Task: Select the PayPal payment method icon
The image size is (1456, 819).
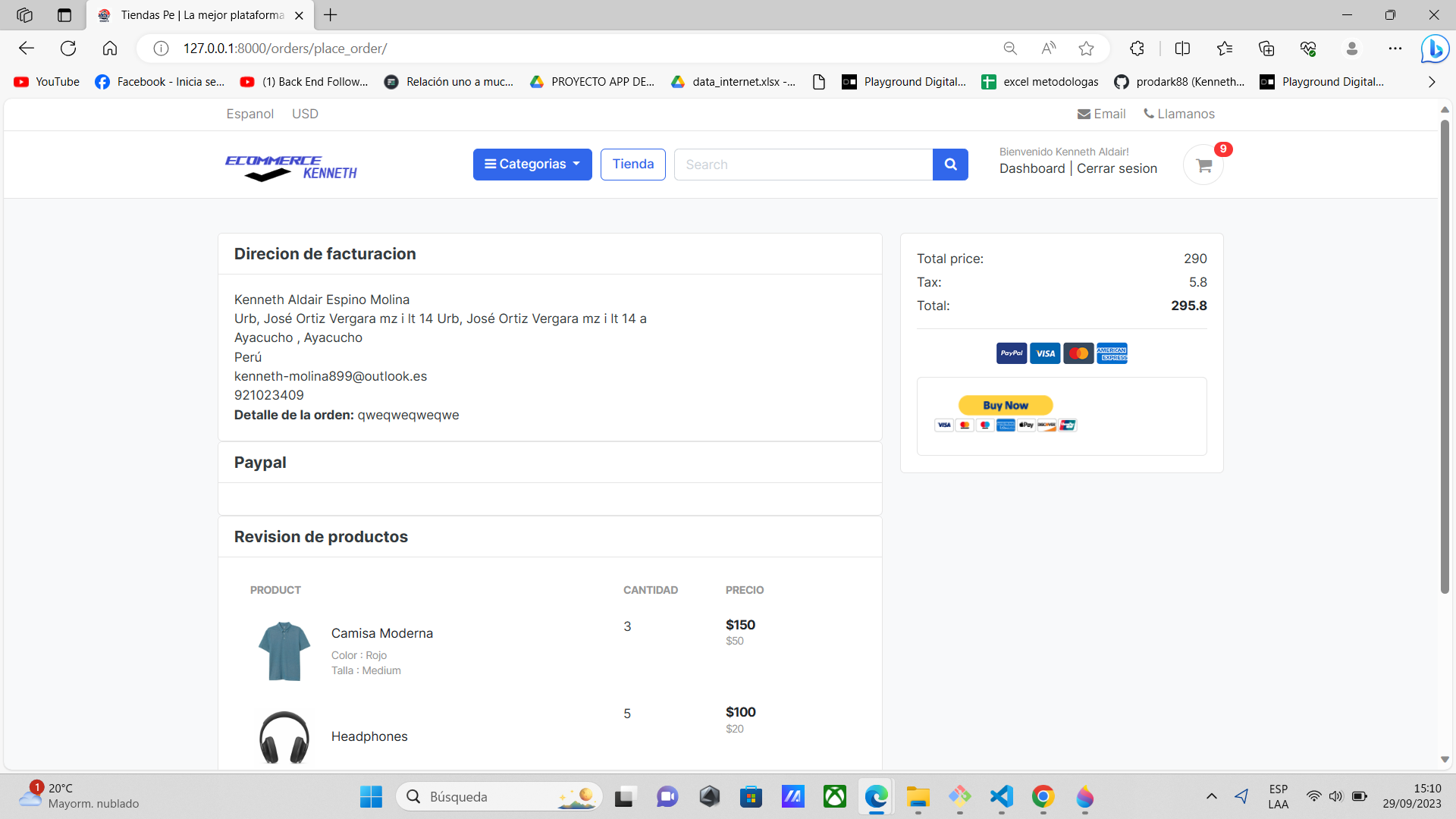Action: [x=1011, y=353]
